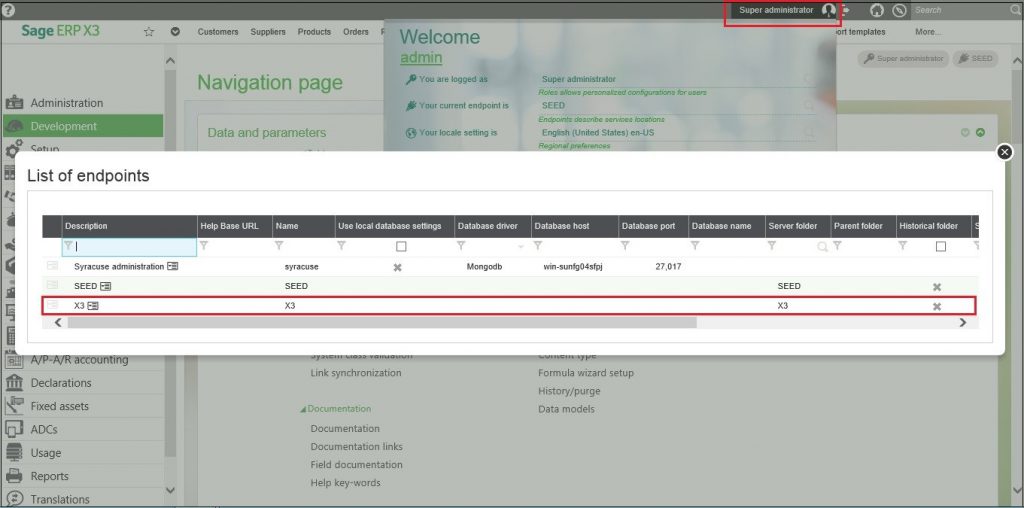
Task: Open the Database driver filter dropdown
Action: (520, 247)
